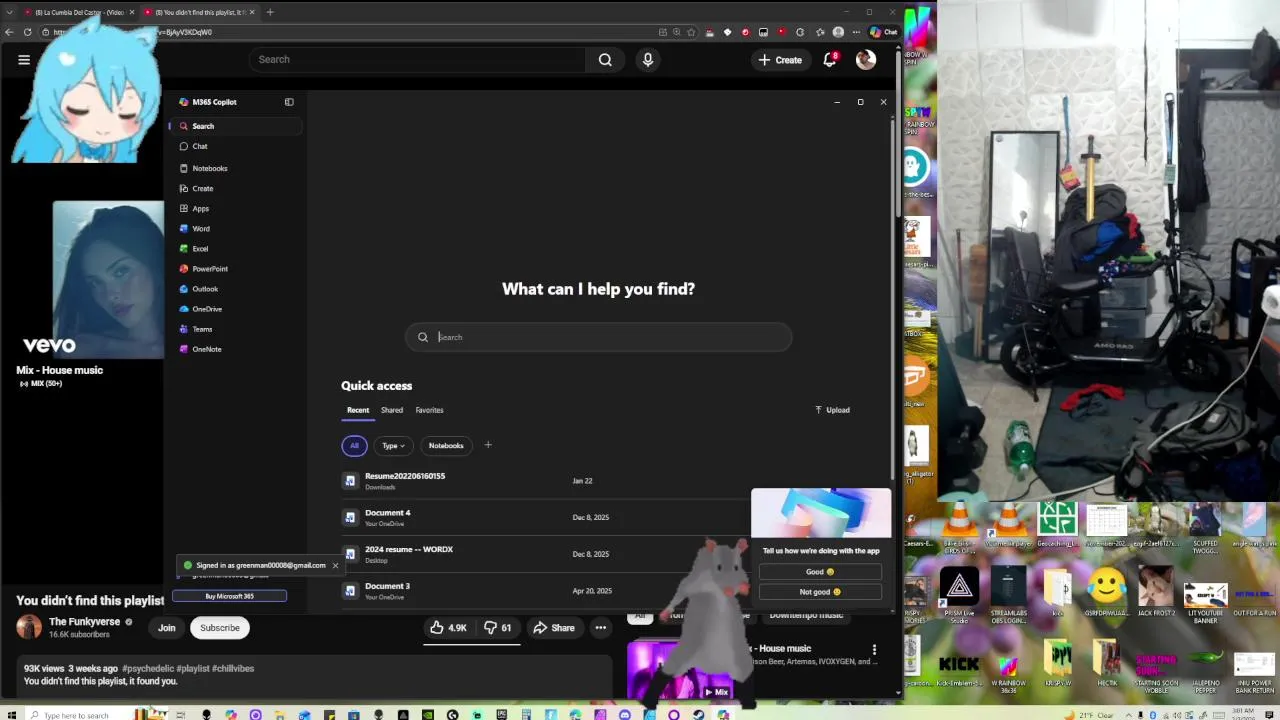This screenshot has width=1280, height=720.
Task: Start YouTube voice search with microphone
Action: click(x=648, y=60)
